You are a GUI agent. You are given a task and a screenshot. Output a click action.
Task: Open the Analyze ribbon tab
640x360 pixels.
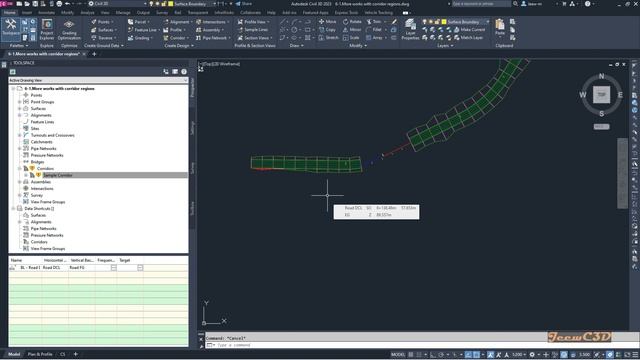point(87,13)
